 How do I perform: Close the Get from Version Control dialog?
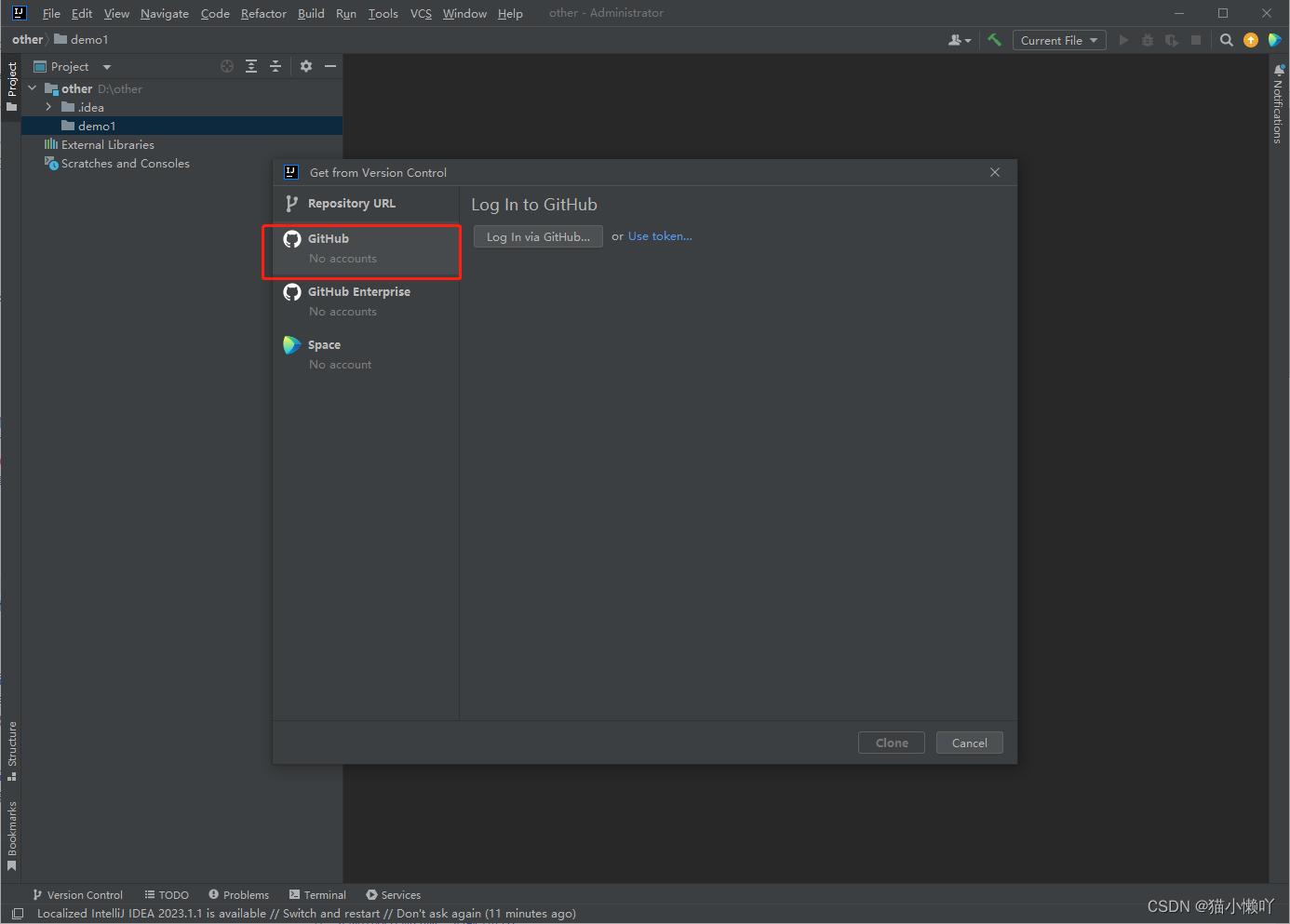coord(995,172)
